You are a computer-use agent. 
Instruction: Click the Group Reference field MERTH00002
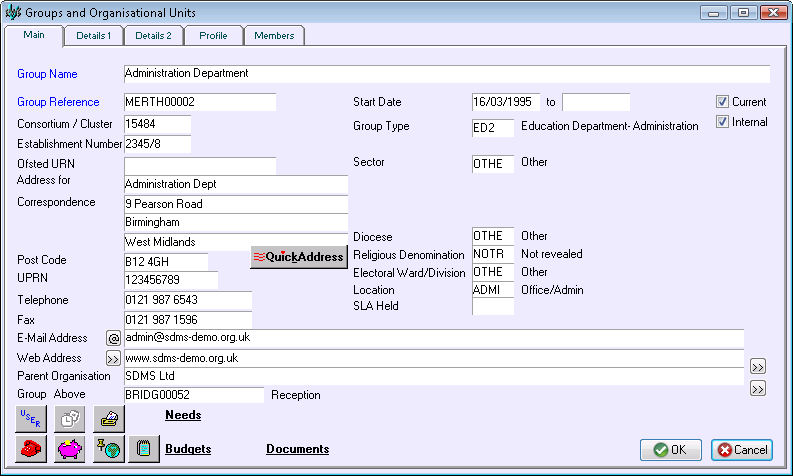pyautogui.click(x=200, y=102)
